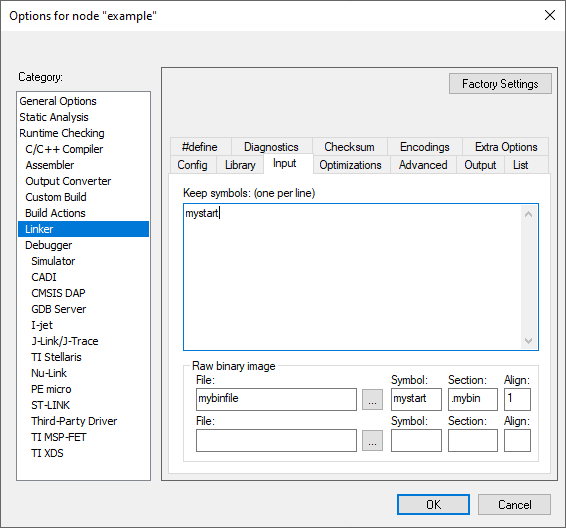Open the Checksum tab
566x528 pixels.
click(349, 147)
